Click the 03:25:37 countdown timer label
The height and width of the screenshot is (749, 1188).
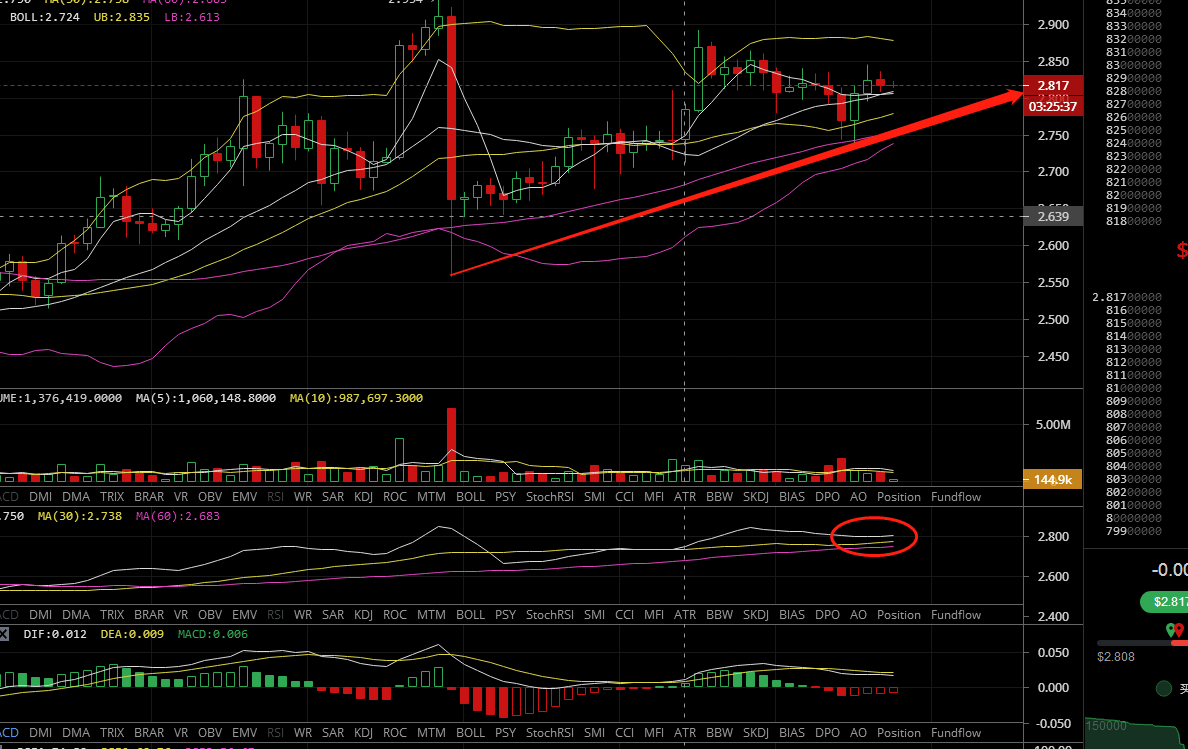click(x=1053, y=106)
